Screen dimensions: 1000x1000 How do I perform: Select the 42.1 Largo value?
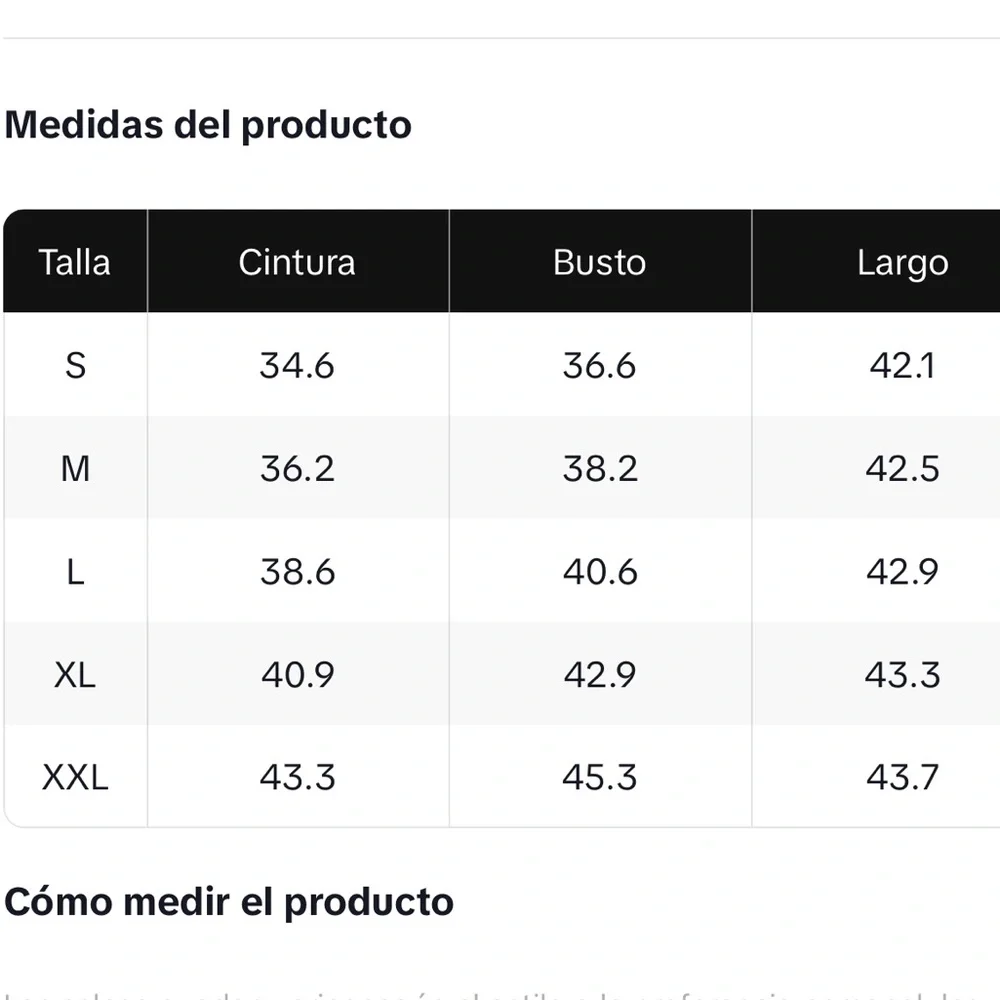[902, 366]
